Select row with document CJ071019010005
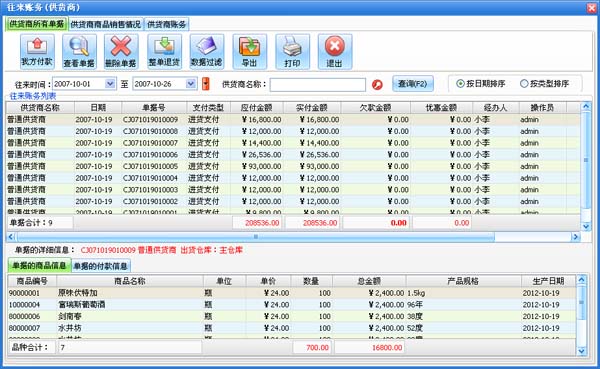The width and height of the screenshot is (600, 369). (293, 166)
